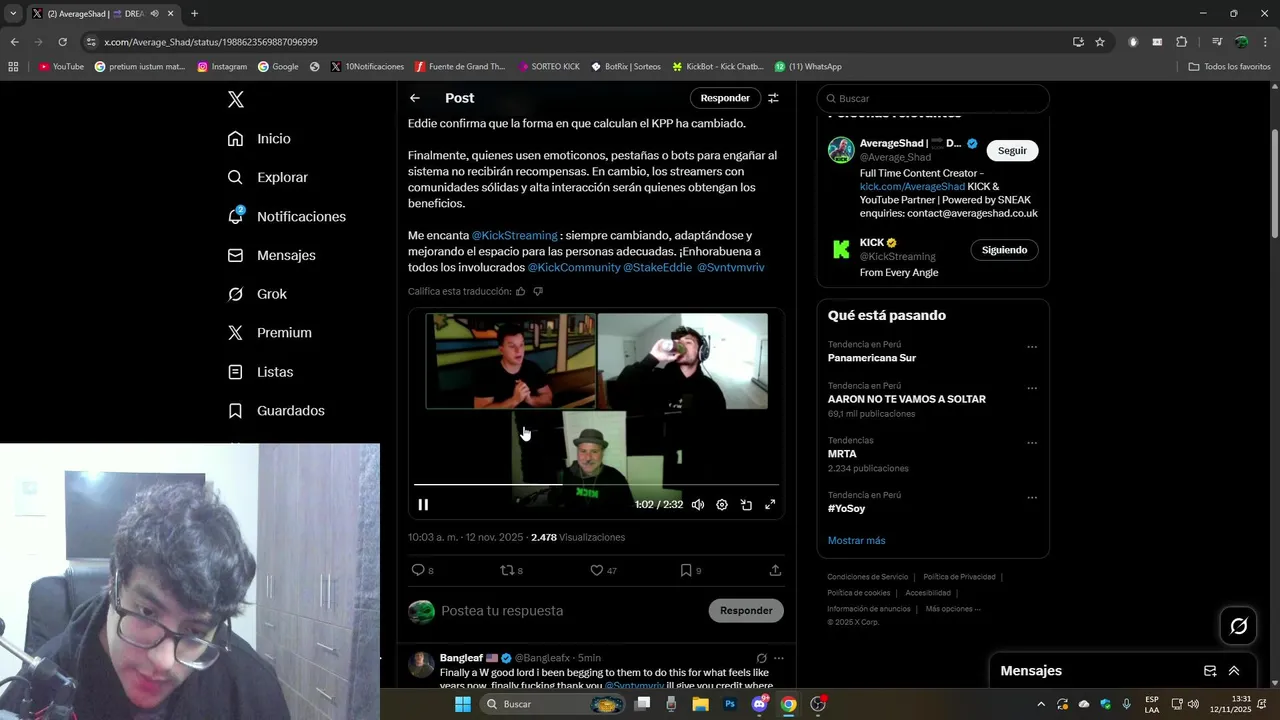Viewport: 1280px width, 720px height.
Task: Open @Svntvmvriv mention in post
Action: [730, 268]
